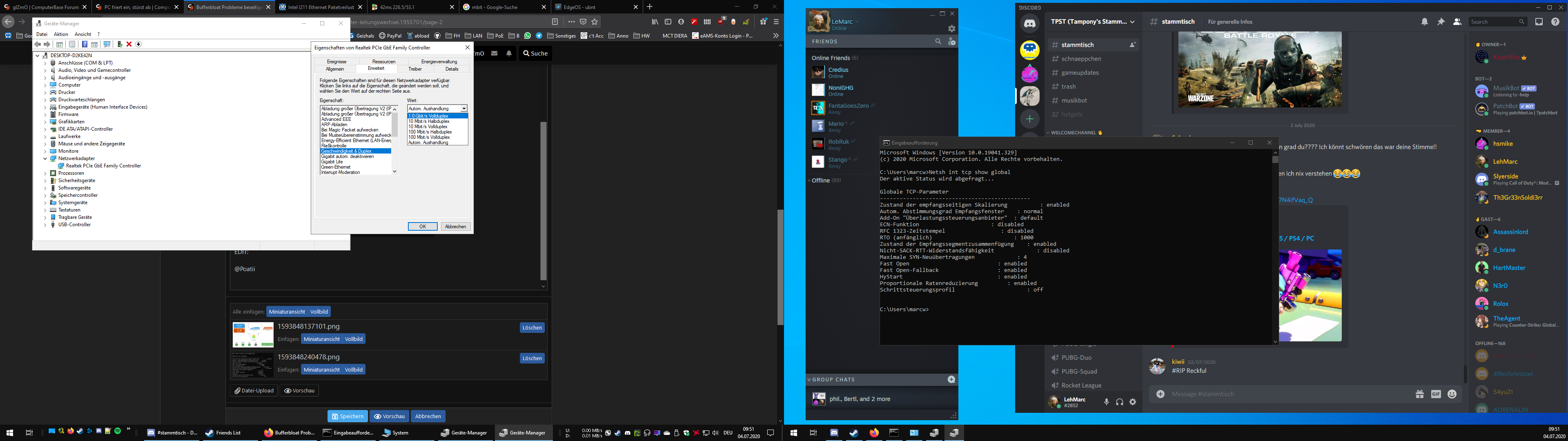Open Discord notification bell settings

(x=1424, y=22)
